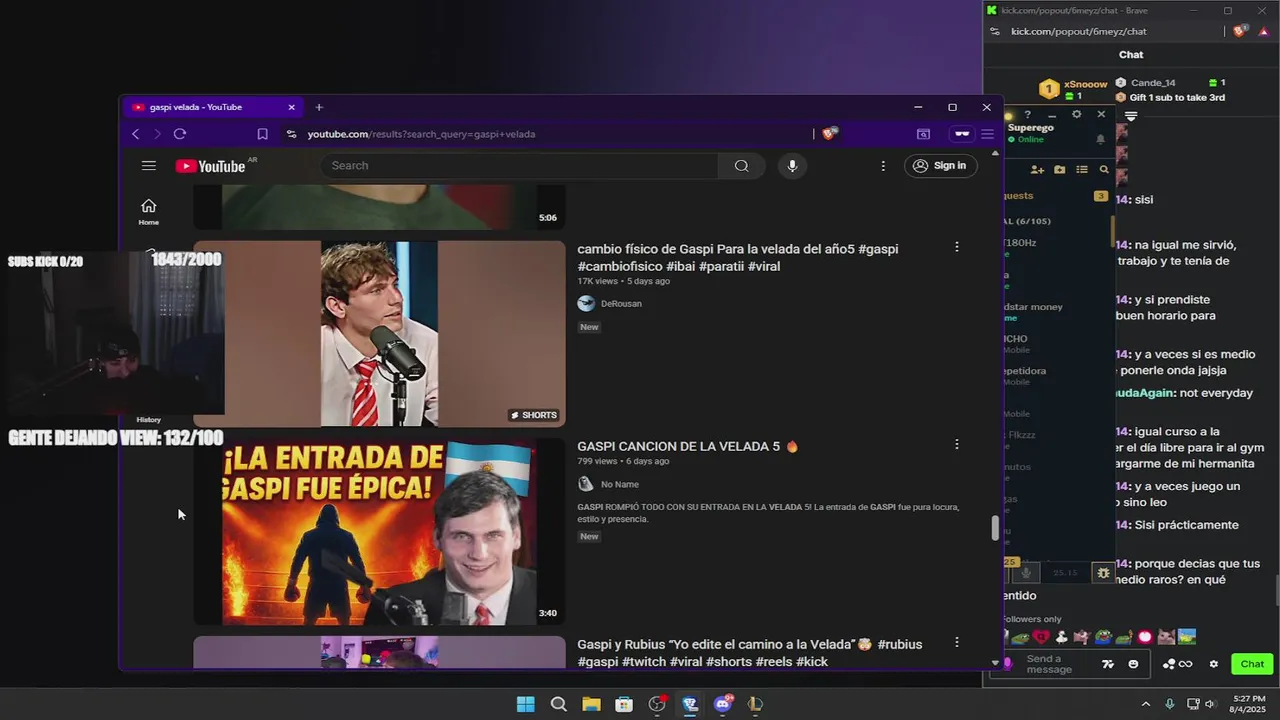Screen dimensions: 1280x720
Task: Open options for 'GASPI CANCION DE LA VELADA 5'
Action: (x=956, y=444)
